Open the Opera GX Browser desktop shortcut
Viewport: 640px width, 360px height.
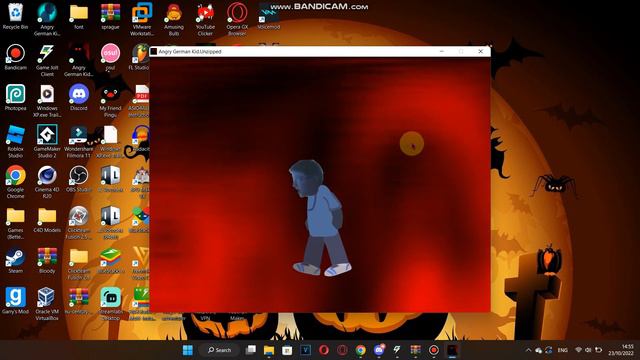point(237,19)
